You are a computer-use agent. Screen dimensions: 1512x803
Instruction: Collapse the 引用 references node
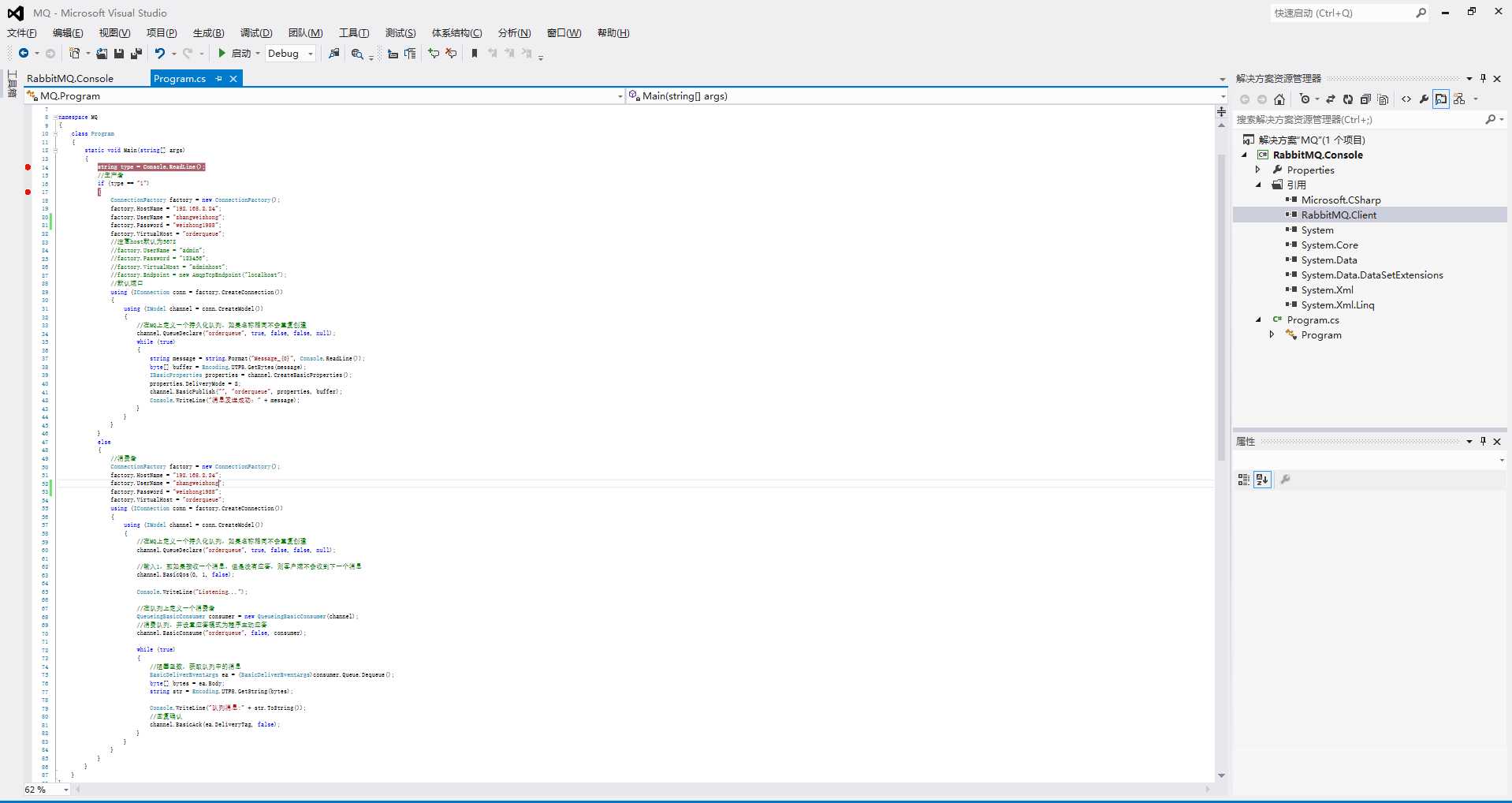point(1258,185)
